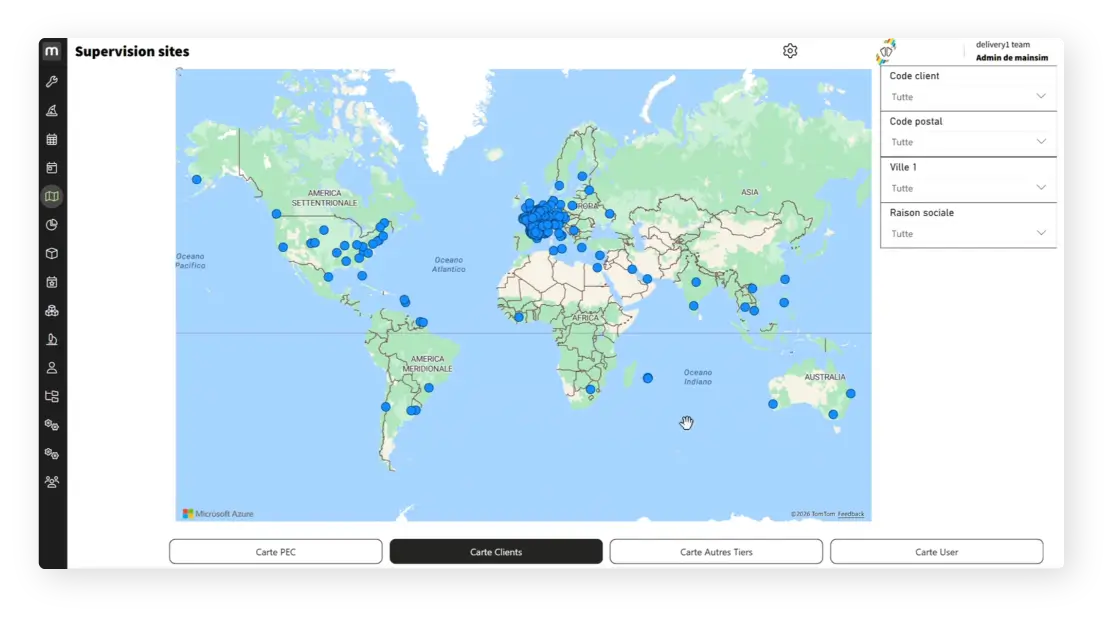
Task: Switch to the Carte Autres Tiers tab
Action: click(x=716, y=551)
